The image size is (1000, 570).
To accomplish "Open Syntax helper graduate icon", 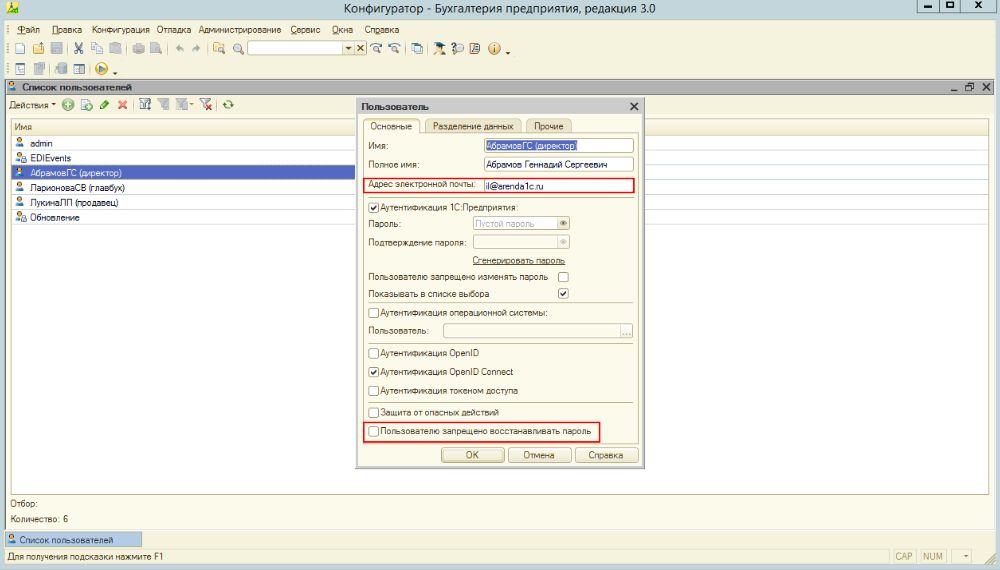I will click(439, 48).
